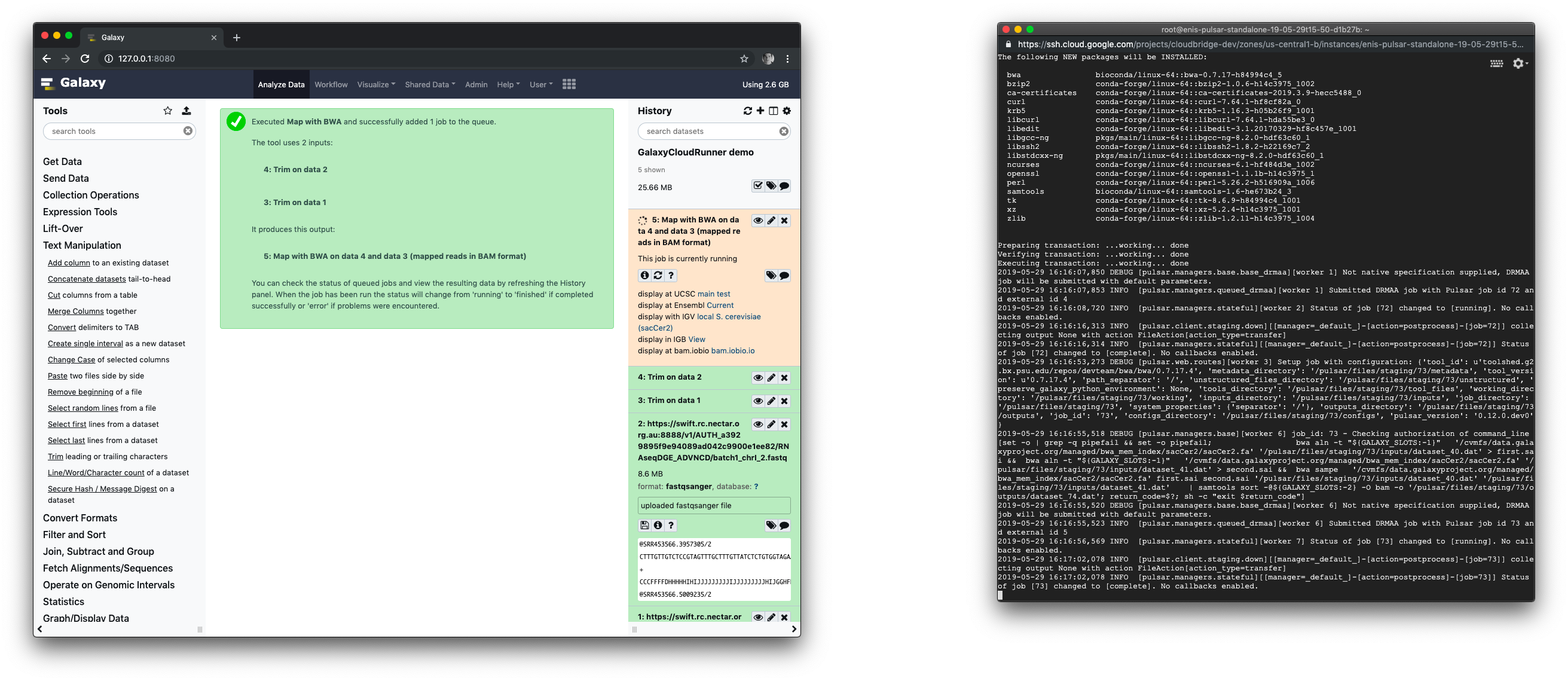Delete 4: Trim on data 2
The height and width of the screenshot is (681, 1568).
[x=784, y=377]
